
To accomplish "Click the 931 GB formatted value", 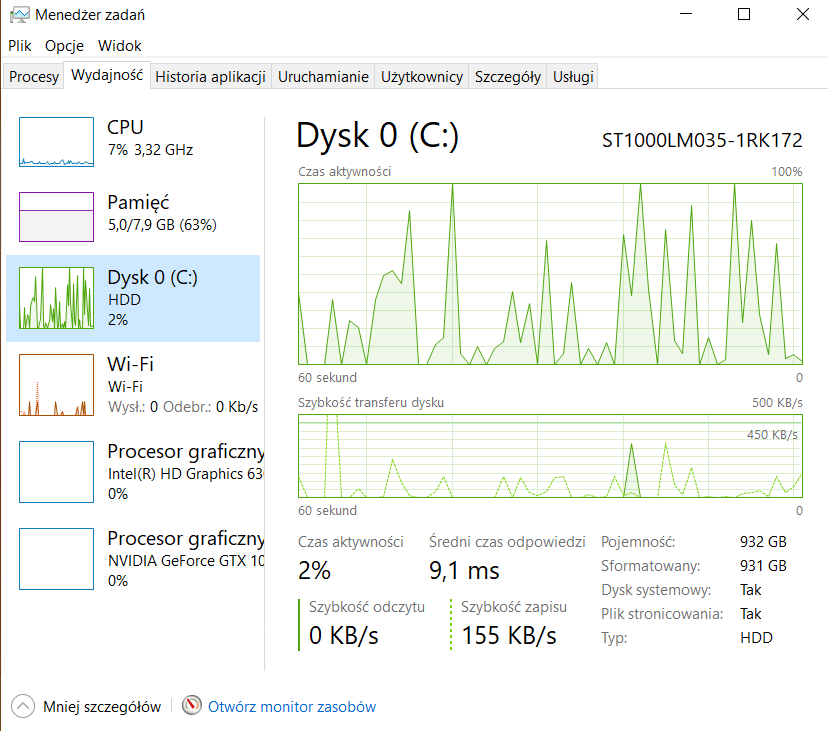I will click(763, 566).
